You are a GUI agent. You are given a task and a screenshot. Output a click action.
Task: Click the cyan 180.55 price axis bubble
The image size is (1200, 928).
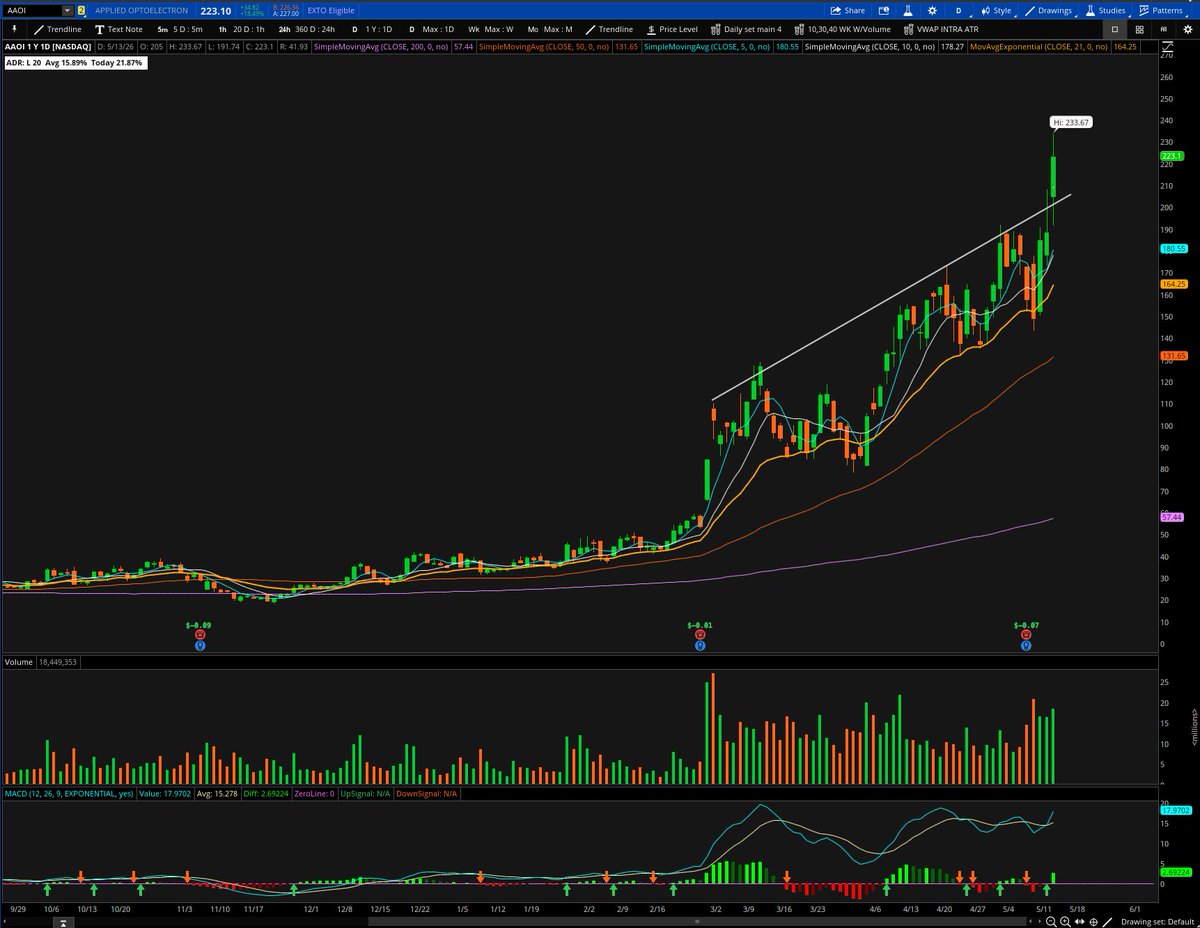click(x=1173, y=248)
